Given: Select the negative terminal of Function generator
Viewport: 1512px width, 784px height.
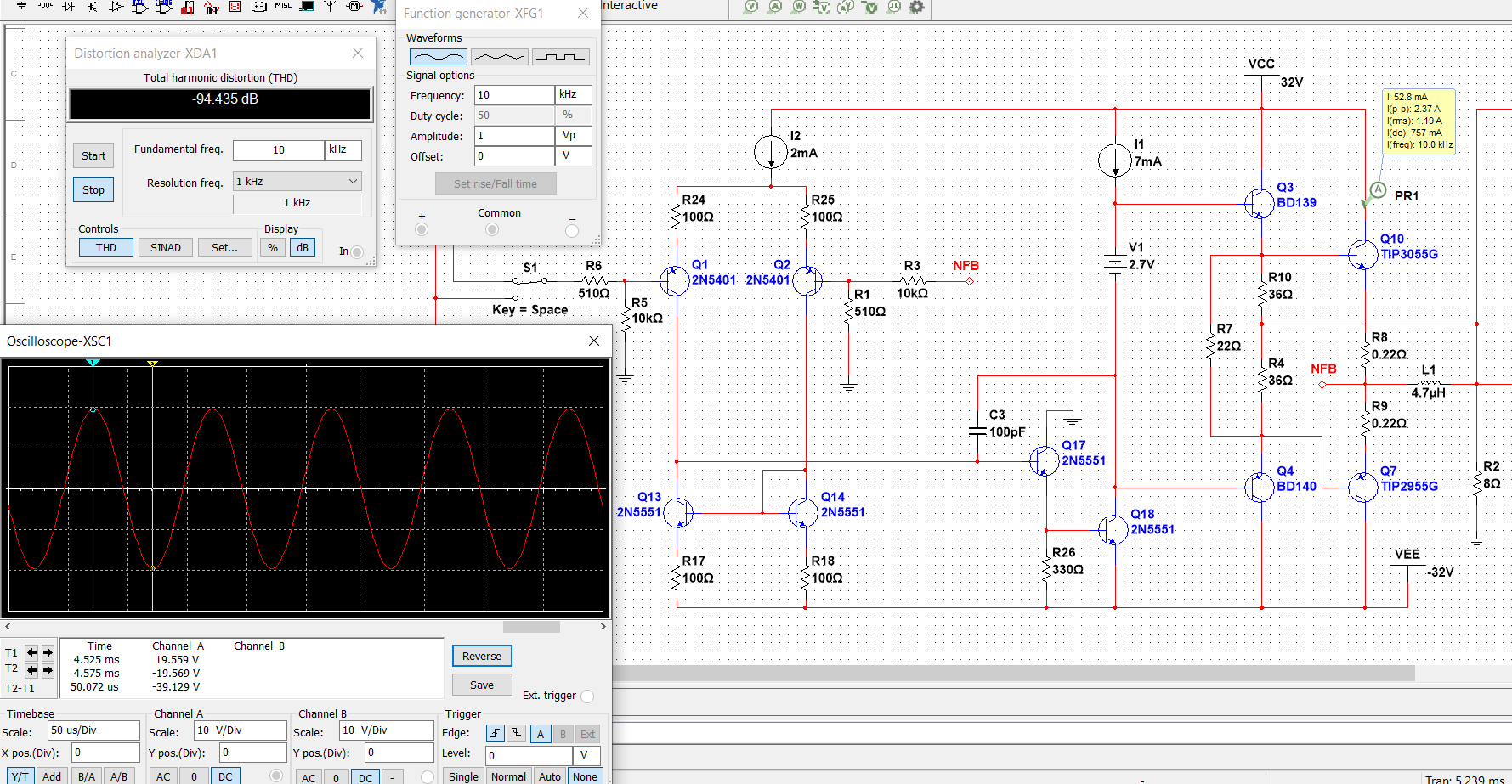Looking at the screenshot, I should click(572, 230).
